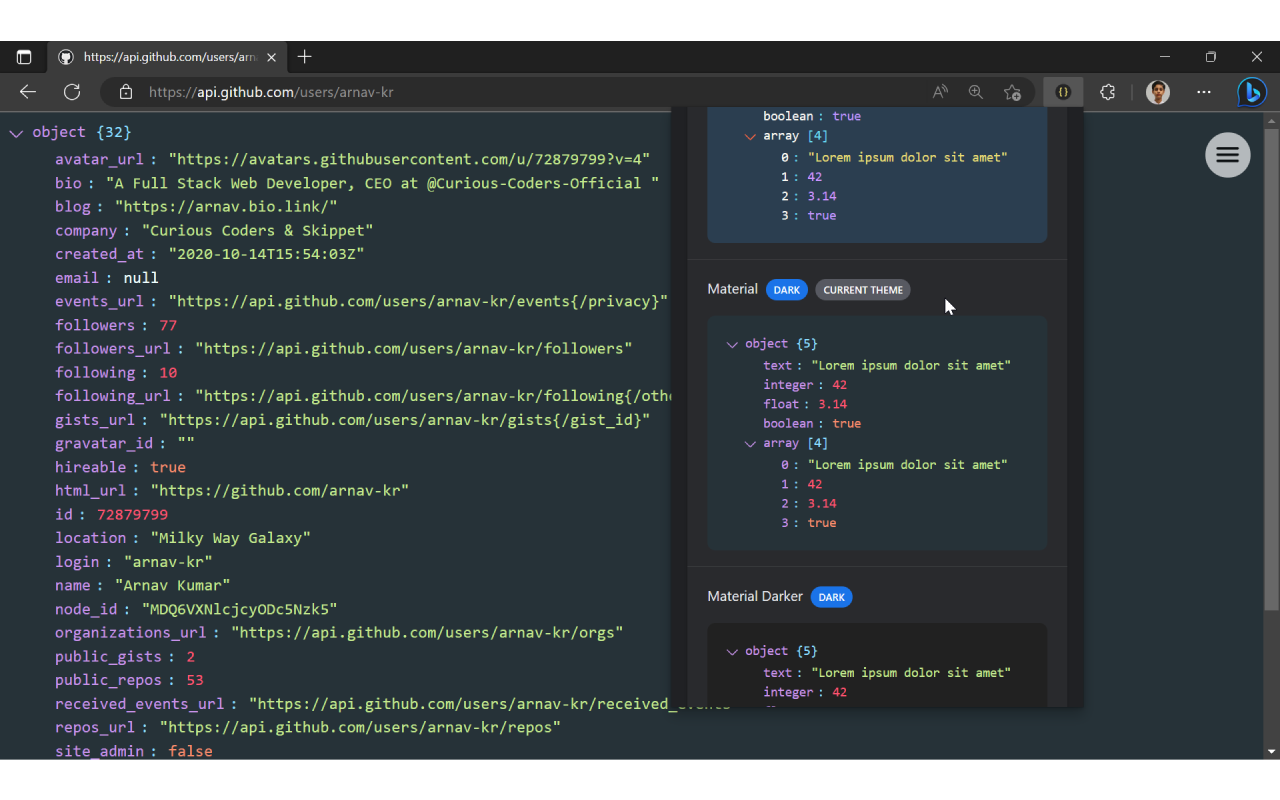1280x800 pixels.
Task: Click the organizations_url value
Action: pos(427,633)
